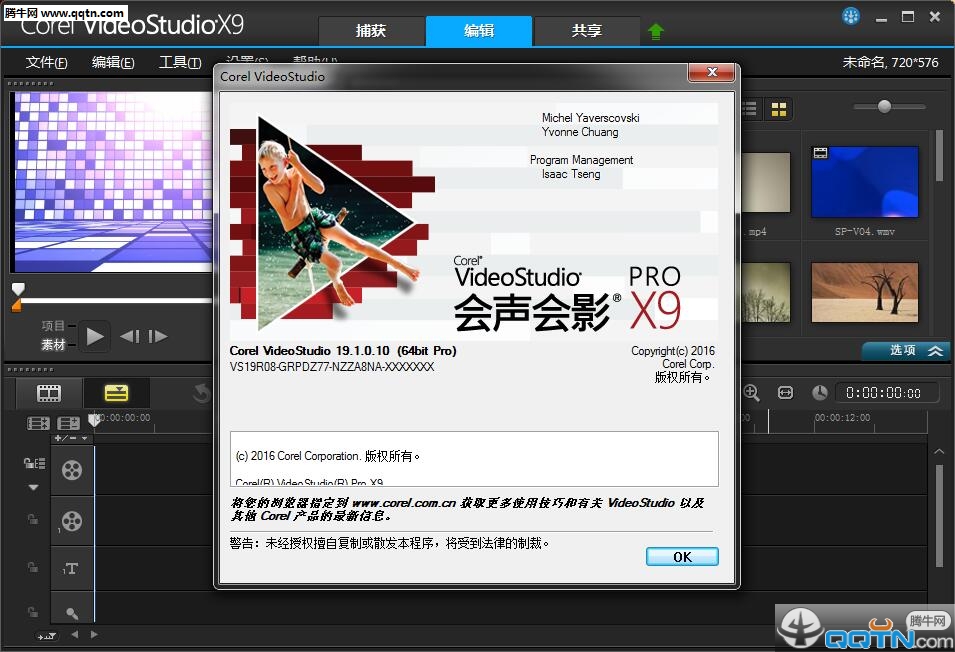
Task: Click the timeline playhead marker
Action: 94,419
